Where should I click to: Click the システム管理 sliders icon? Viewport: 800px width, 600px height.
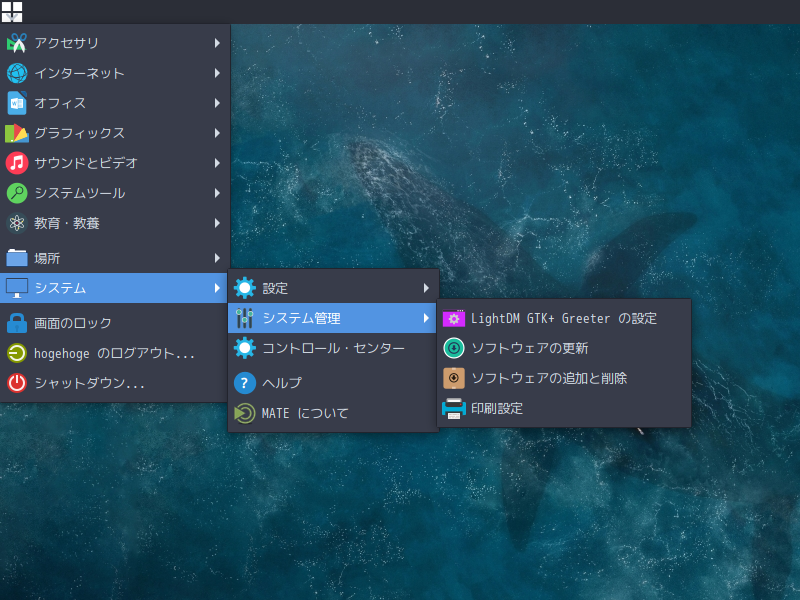[x=244, y=318]
